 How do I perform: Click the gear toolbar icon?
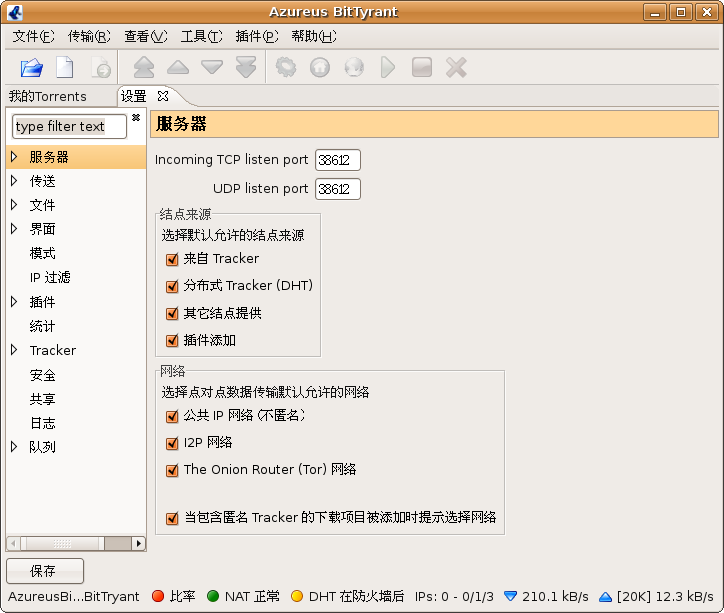tap(286, 67)
